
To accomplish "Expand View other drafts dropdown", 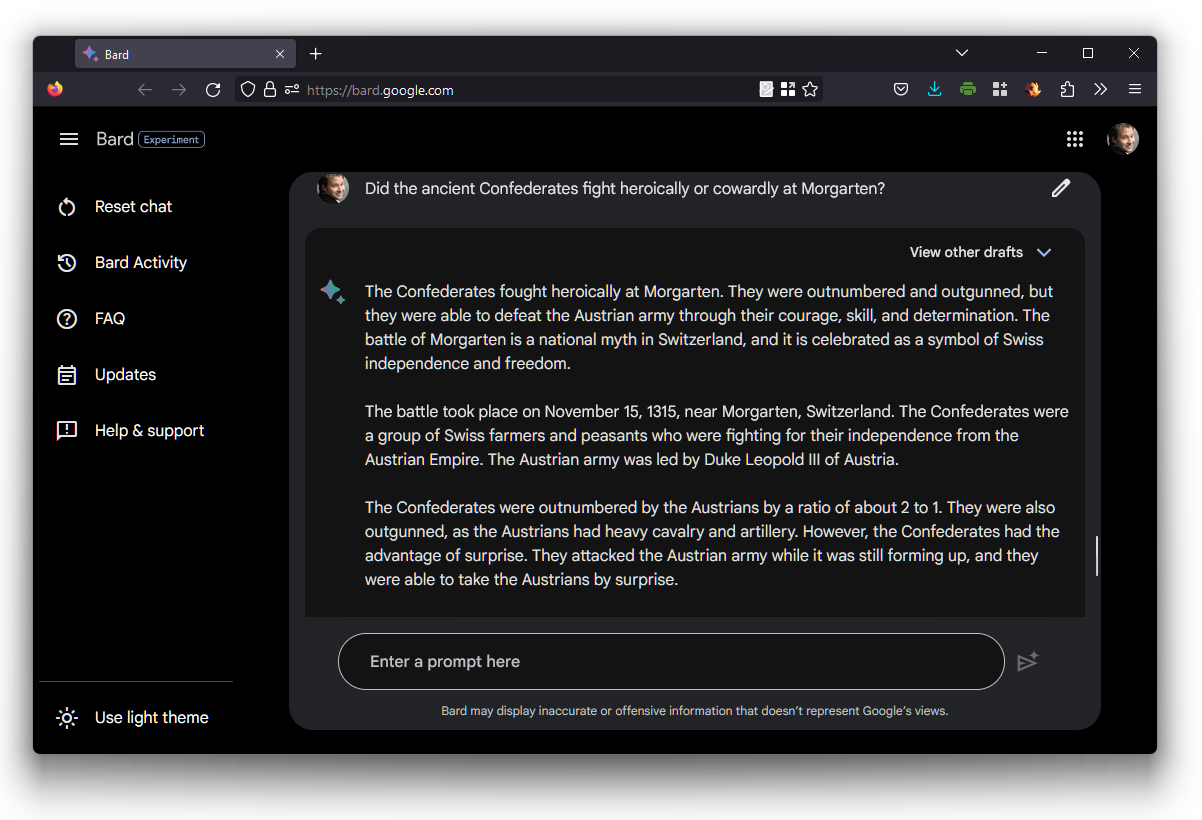I will tap(981, 252).
